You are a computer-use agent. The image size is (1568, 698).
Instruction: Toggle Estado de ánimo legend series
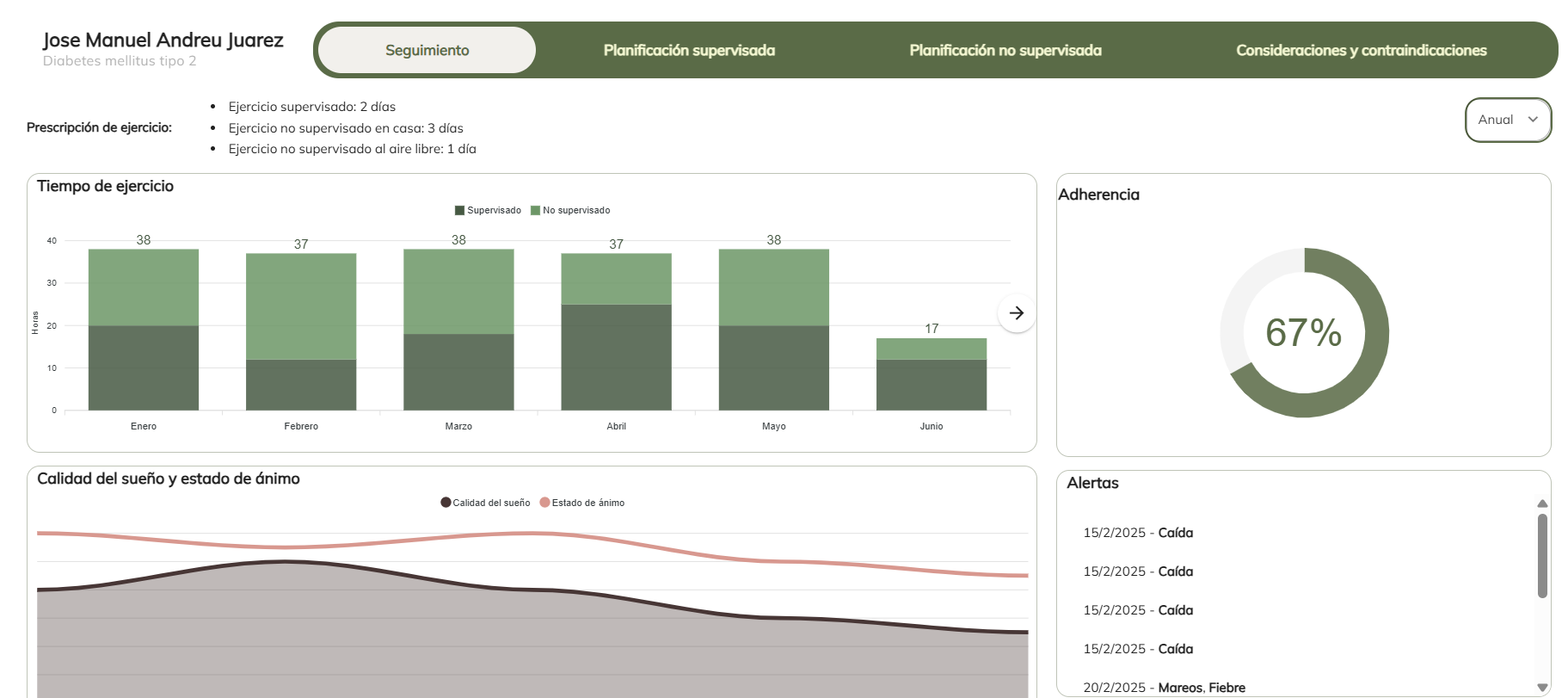582,503
